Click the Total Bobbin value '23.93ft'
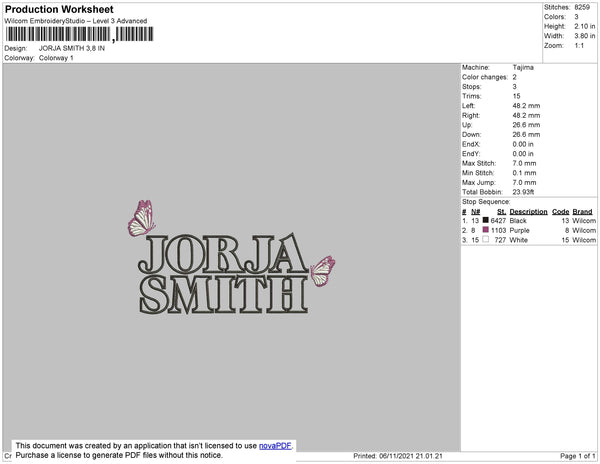The image size is (600, 464). pyautogui.click(x=523, y=192)
